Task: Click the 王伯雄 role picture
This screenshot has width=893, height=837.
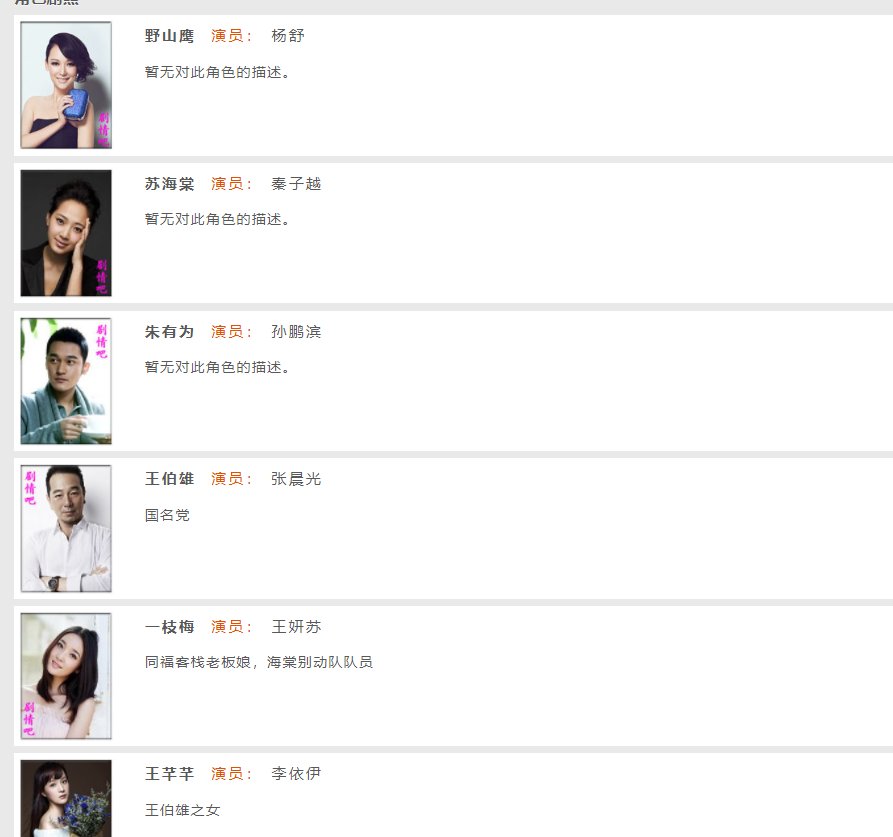Action: [x=66, y=528]
